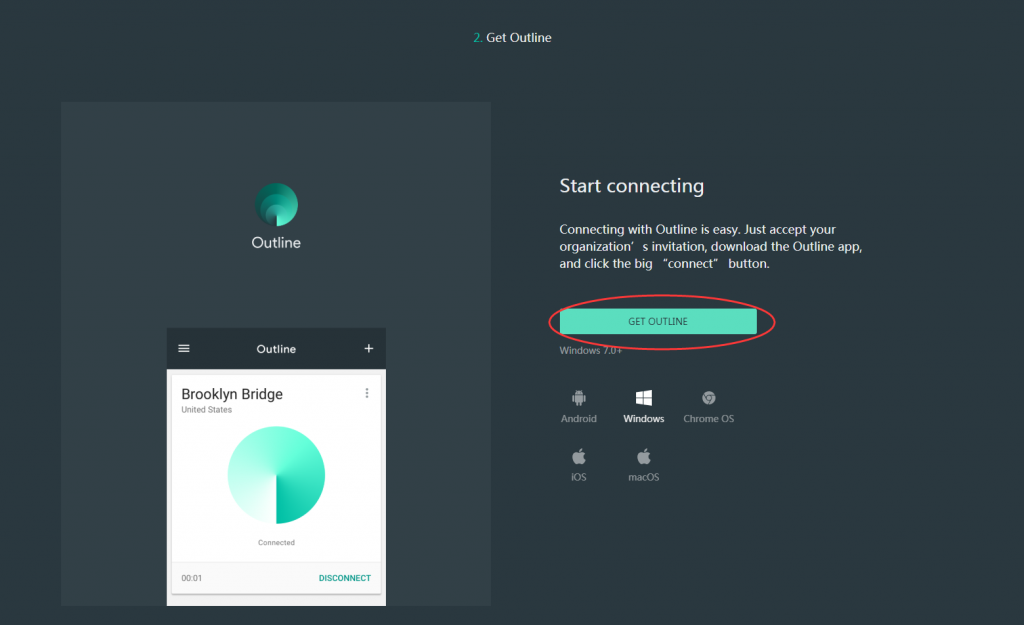Select the Brooklyn Bridge server name

coord(232,394)
